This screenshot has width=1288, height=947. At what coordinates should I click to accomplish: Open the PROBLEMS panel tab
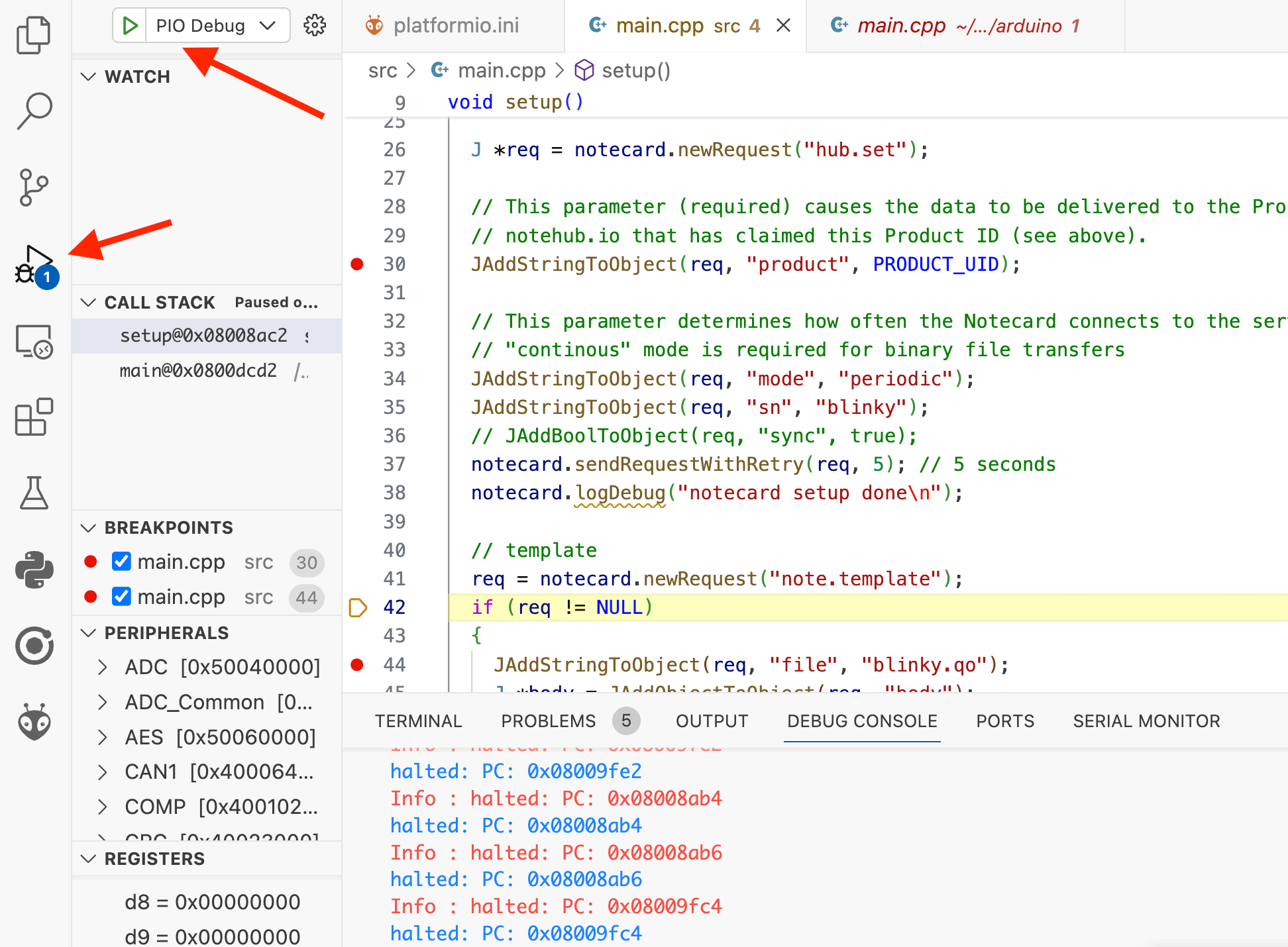[548, 721]
